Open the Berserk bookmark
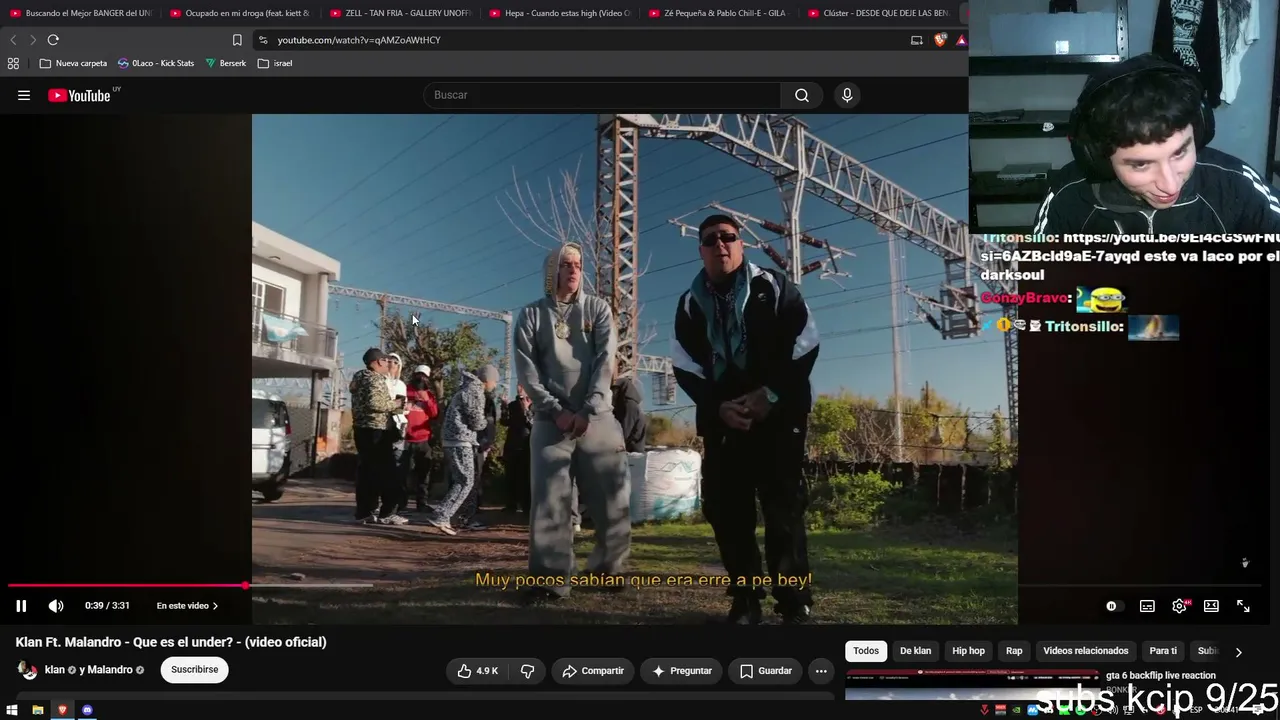The height and width of the screenshot is (720, 1280). click(x=226, y=63)
